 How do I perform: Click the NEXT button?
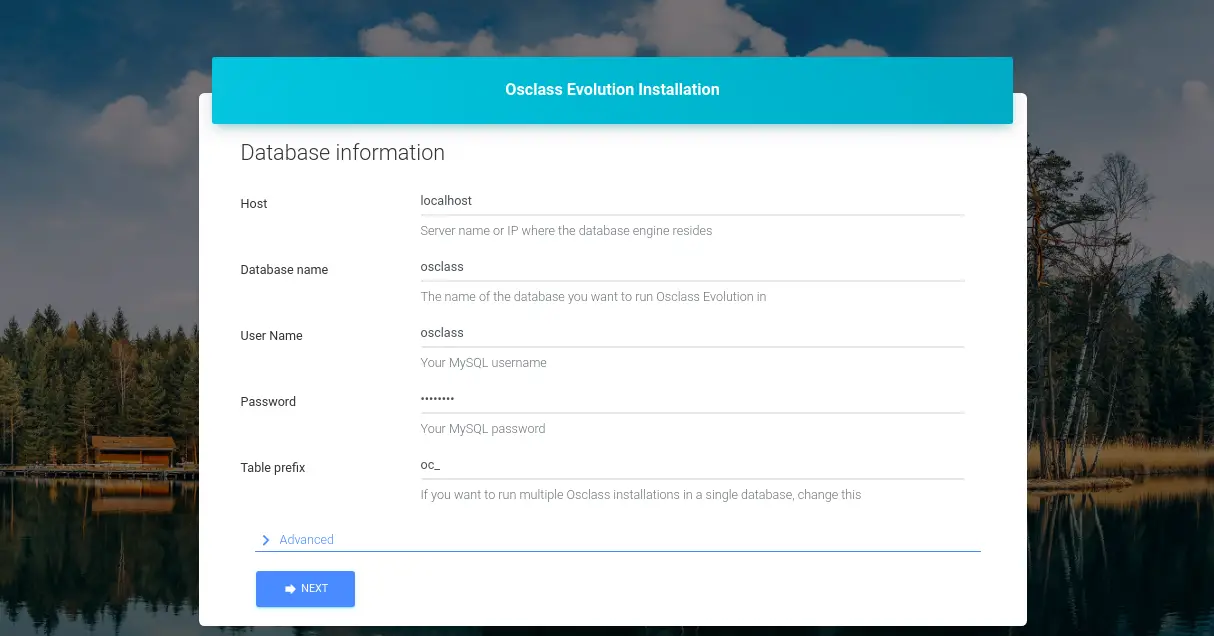(305, 589)
